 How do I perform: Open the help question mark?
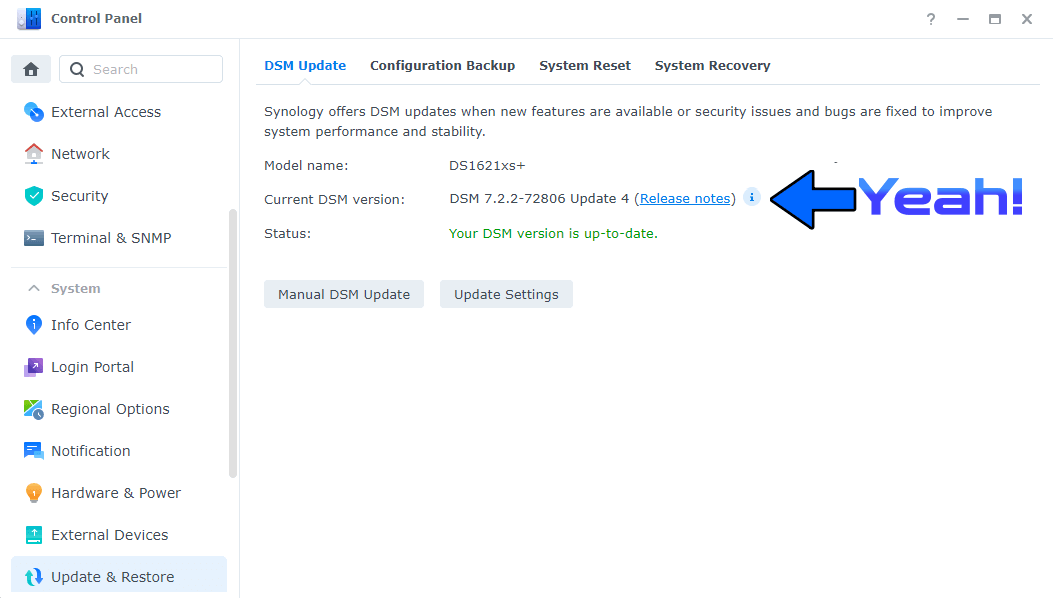[x=931, y=19]
